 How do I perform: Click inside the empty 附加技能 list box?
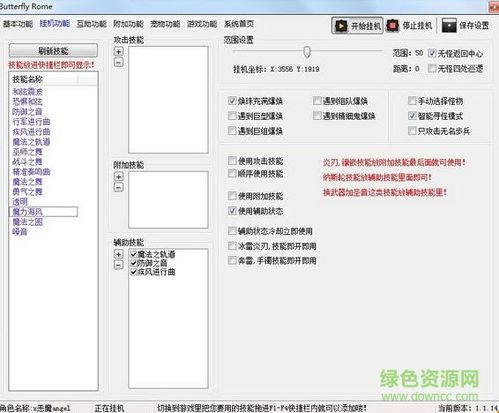point(168,200)
